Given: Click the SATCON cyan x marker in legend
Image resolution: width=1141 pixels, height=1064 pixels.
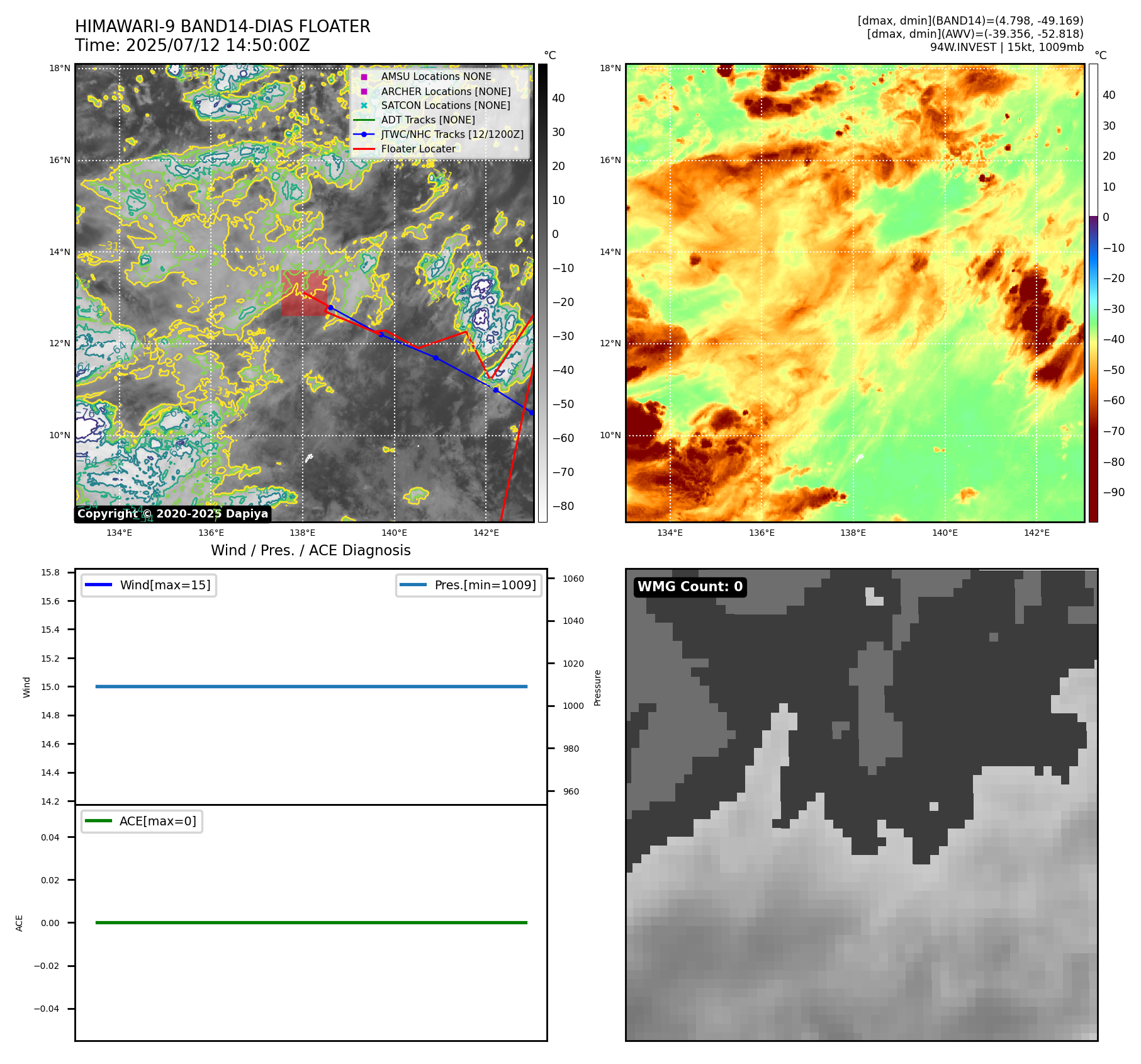Looking at the screenshot, I should pyautogui.click(x=364, y=106).
